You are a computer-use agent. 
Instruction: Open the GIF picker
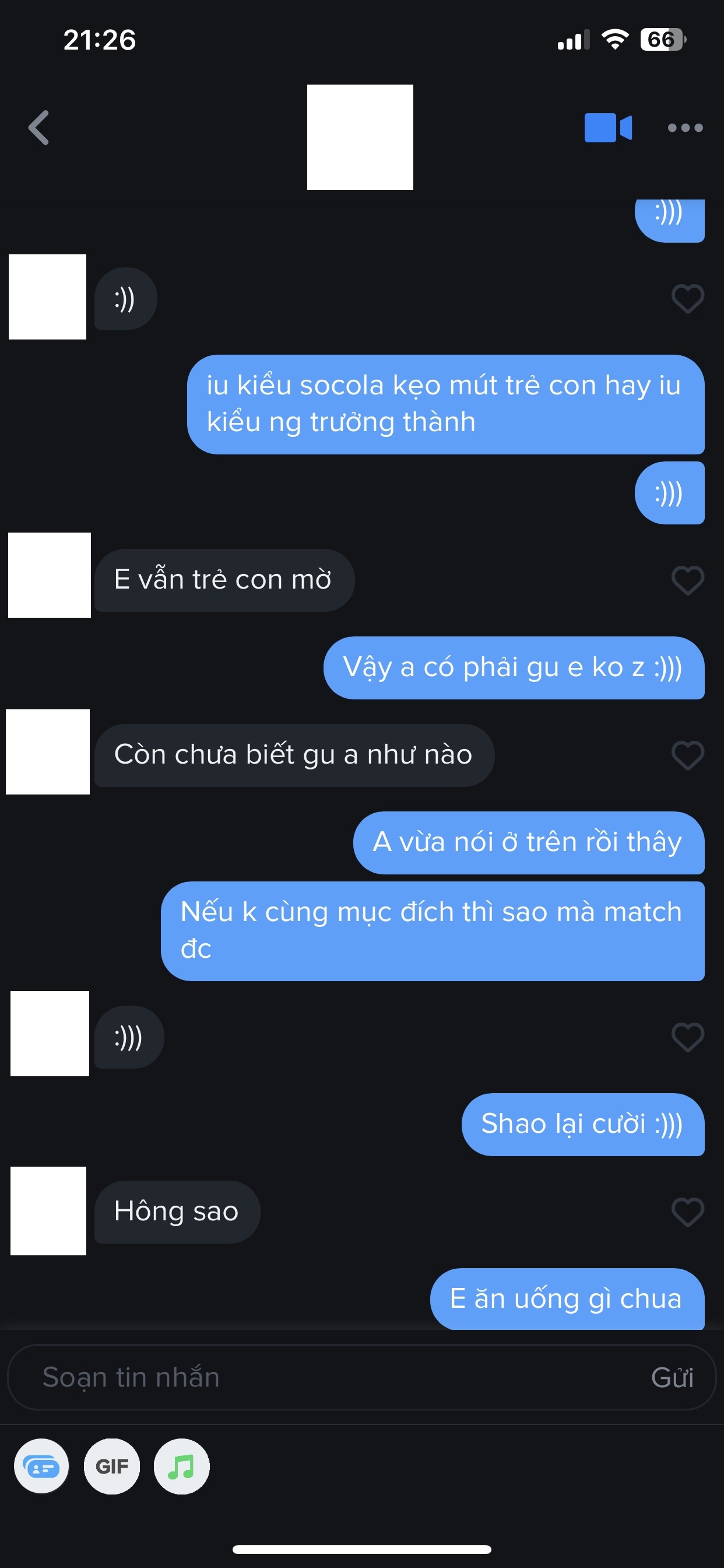point(112,1466)
